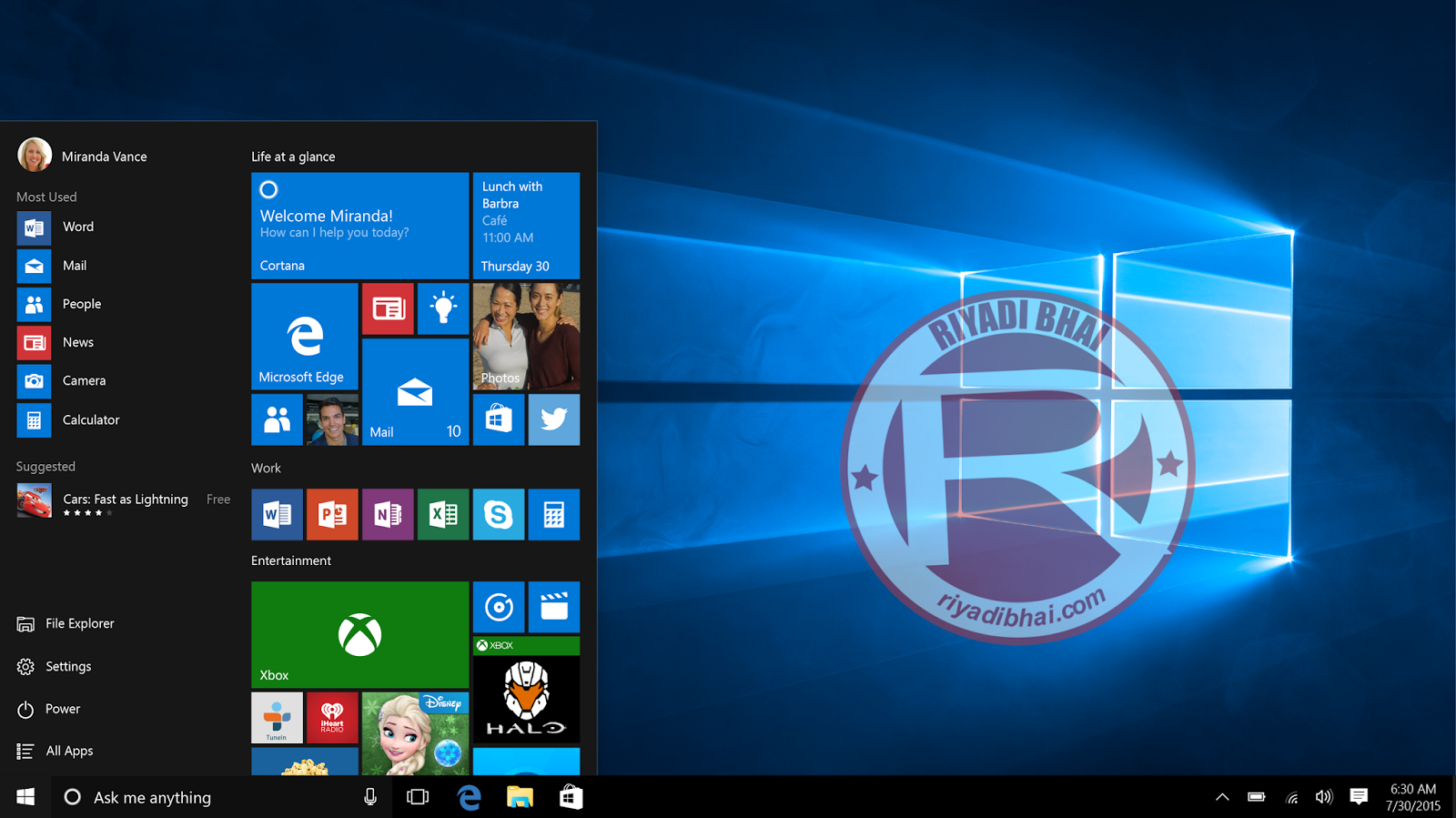Open the Halo game tile

526,691
